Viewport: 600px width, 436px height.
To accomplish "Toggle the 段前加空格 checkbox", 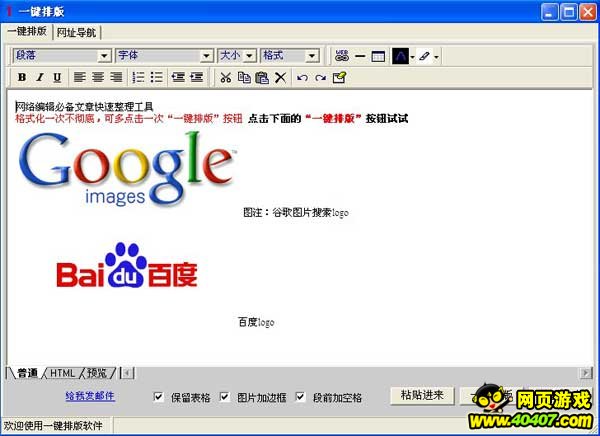I will click(300, 397).
